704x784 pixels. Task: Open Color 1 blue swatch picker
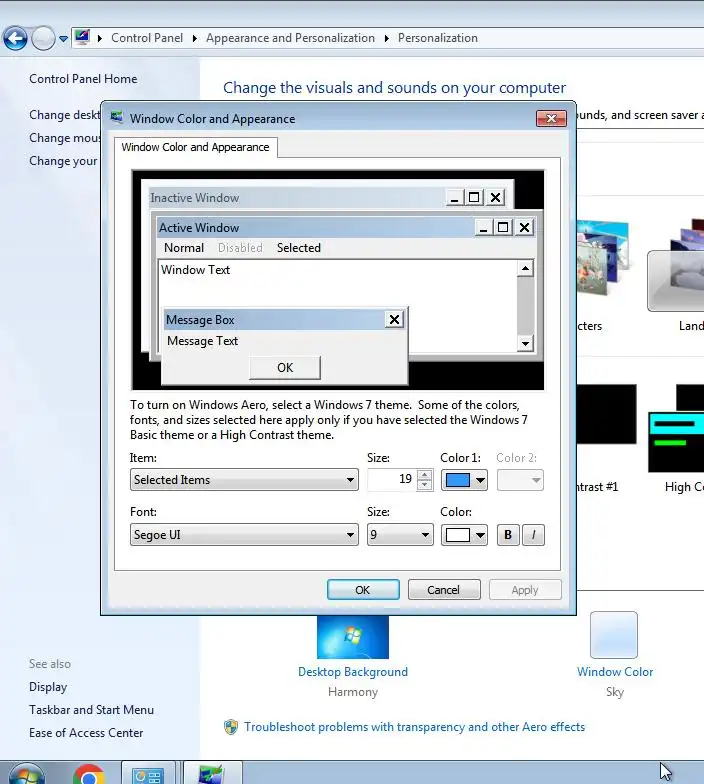coord(464,480)
